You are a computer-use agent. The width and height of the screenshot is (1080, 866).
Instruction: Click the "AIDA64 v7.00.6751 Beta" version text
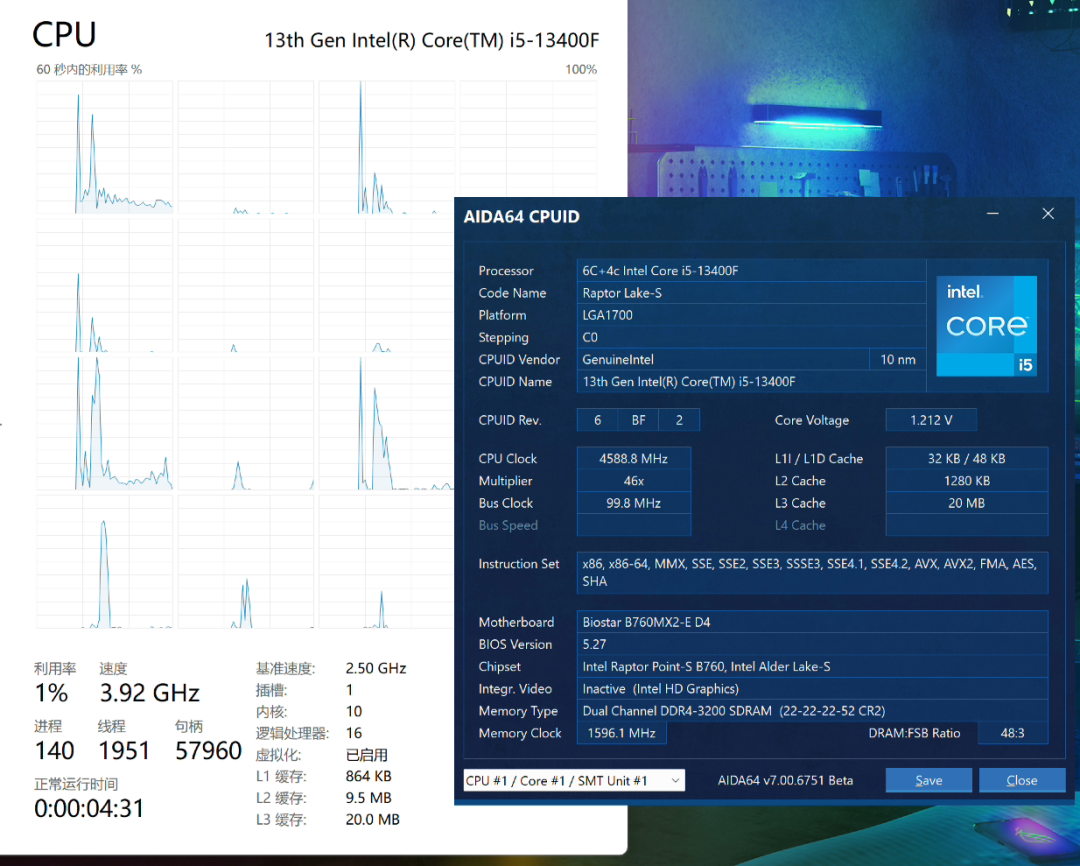(x=785, y=780)
